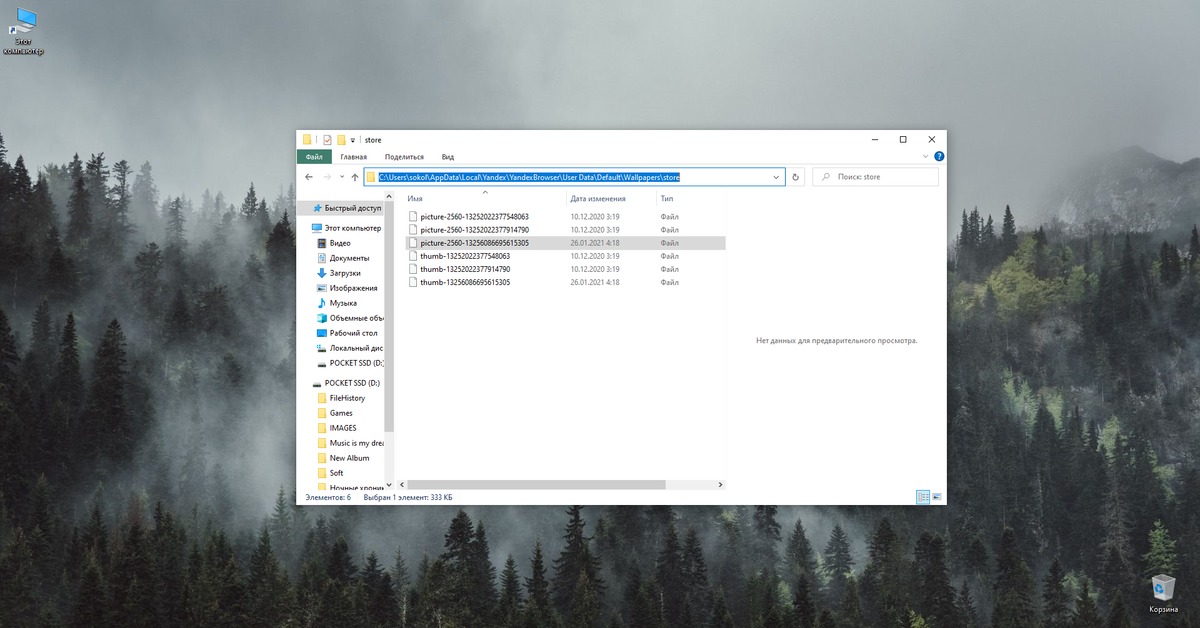This screenshot has width=1200, height=628.
Task: Click the file list scroll right arrow
Action: (x=721, y=484)
